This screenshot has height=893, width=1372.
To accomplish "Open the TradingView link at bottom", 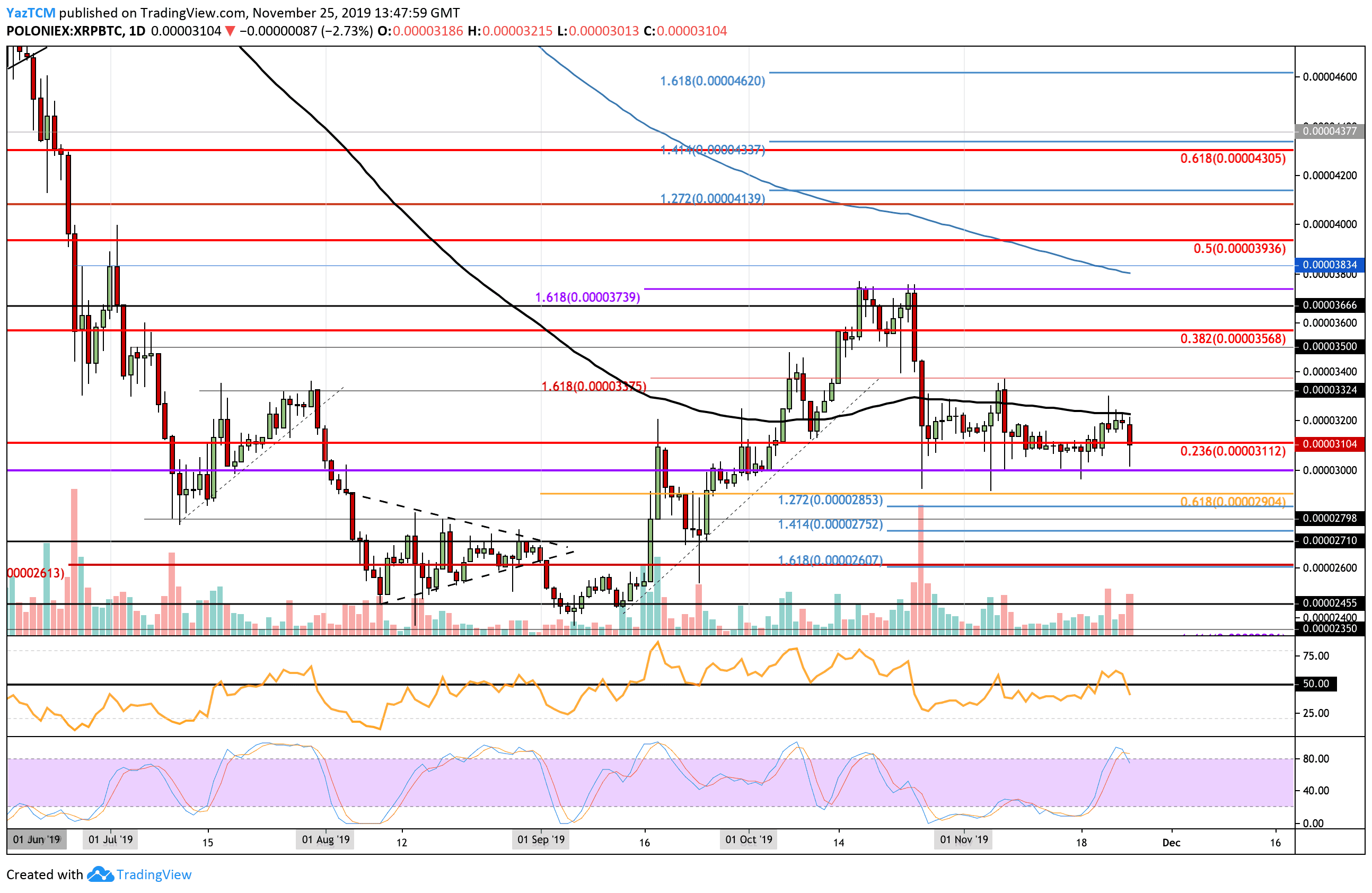I will 154,874.
